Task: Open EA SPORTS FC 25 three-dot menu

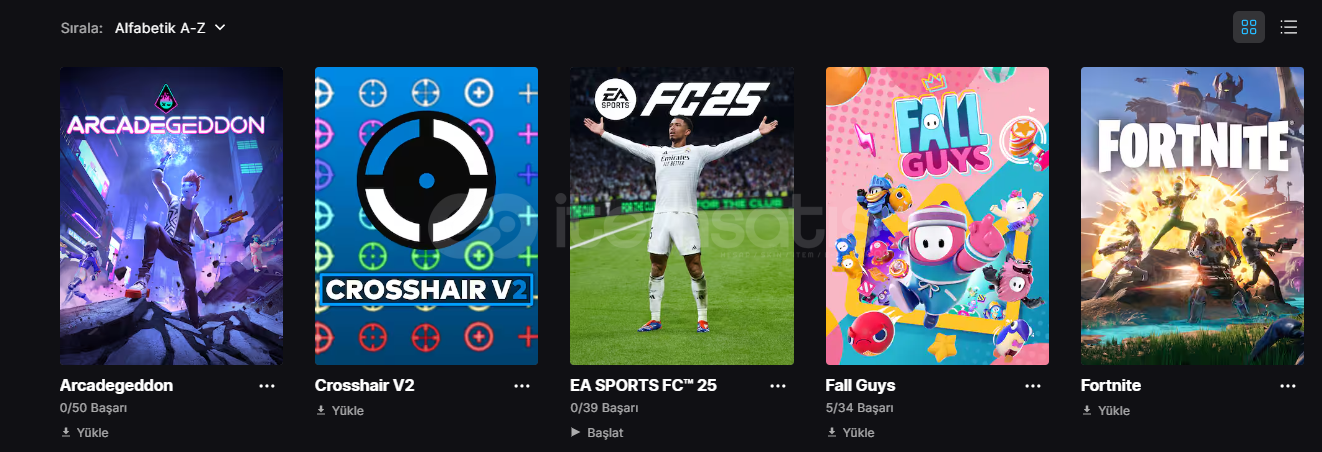Action: coord(777,386)
